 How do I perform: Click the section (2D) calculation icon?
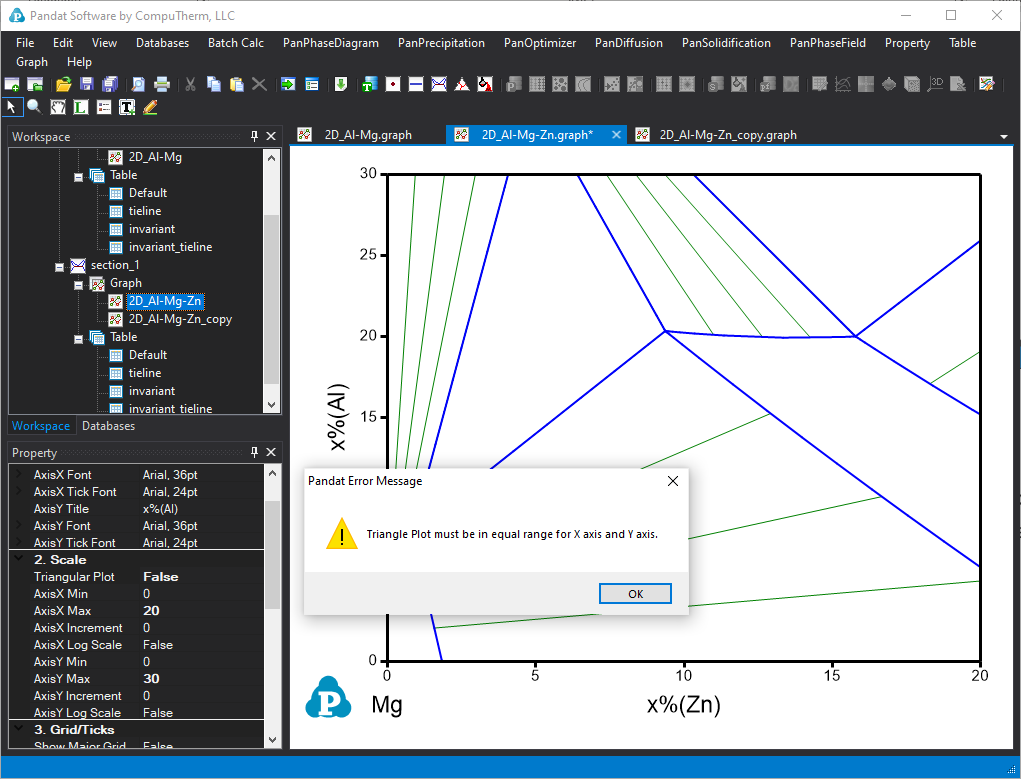(439, 84)
